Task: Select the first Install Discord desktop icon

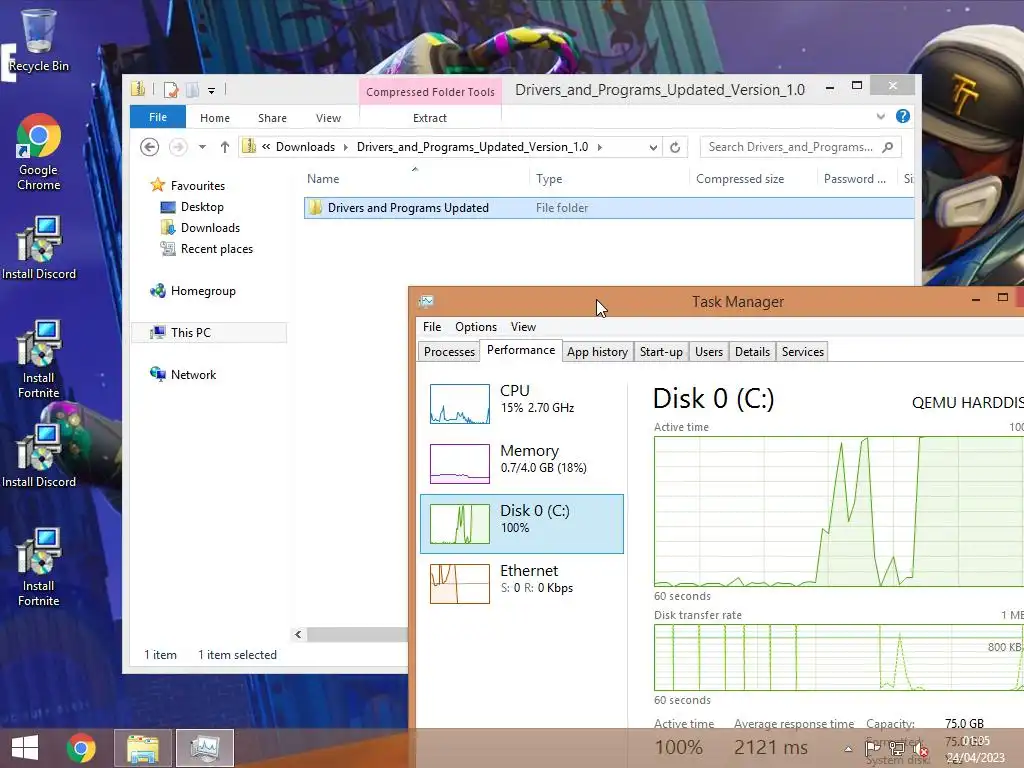Action: coord(39,248)
